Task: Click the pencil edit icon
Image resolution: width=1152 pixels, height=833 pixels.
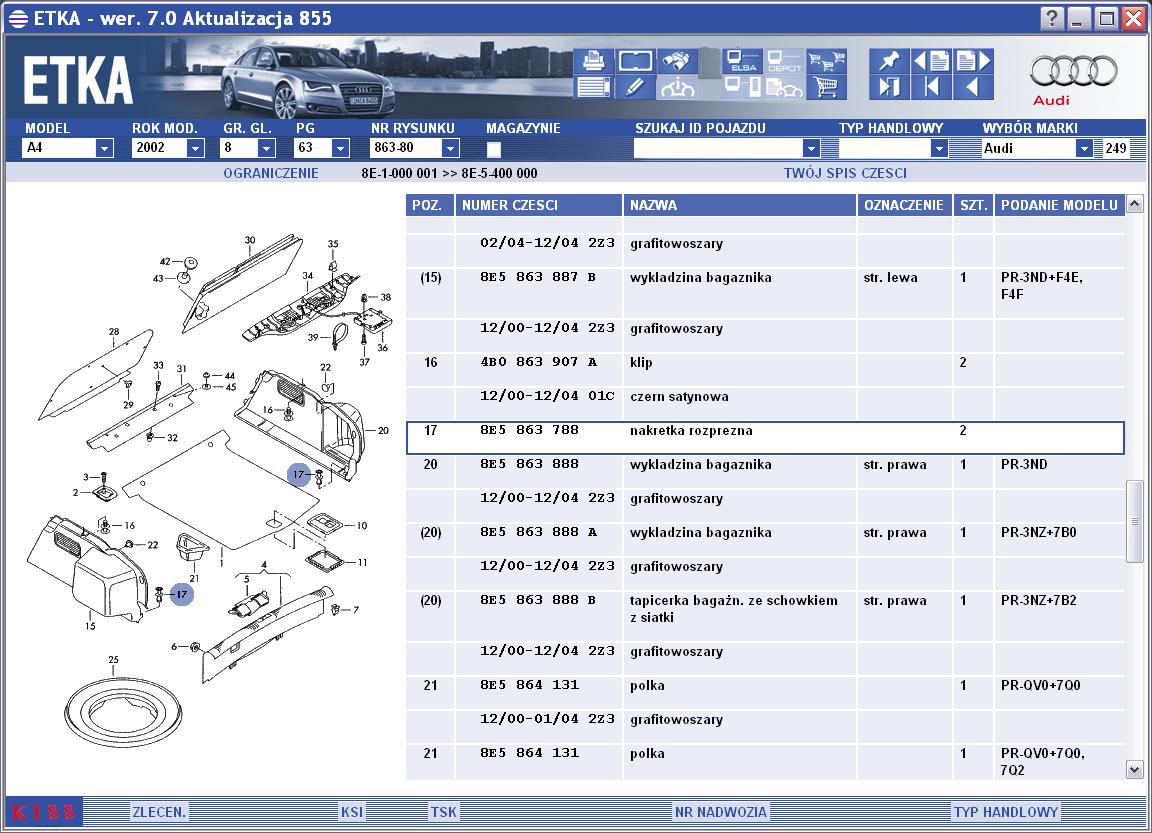Action: pos(636,87)
